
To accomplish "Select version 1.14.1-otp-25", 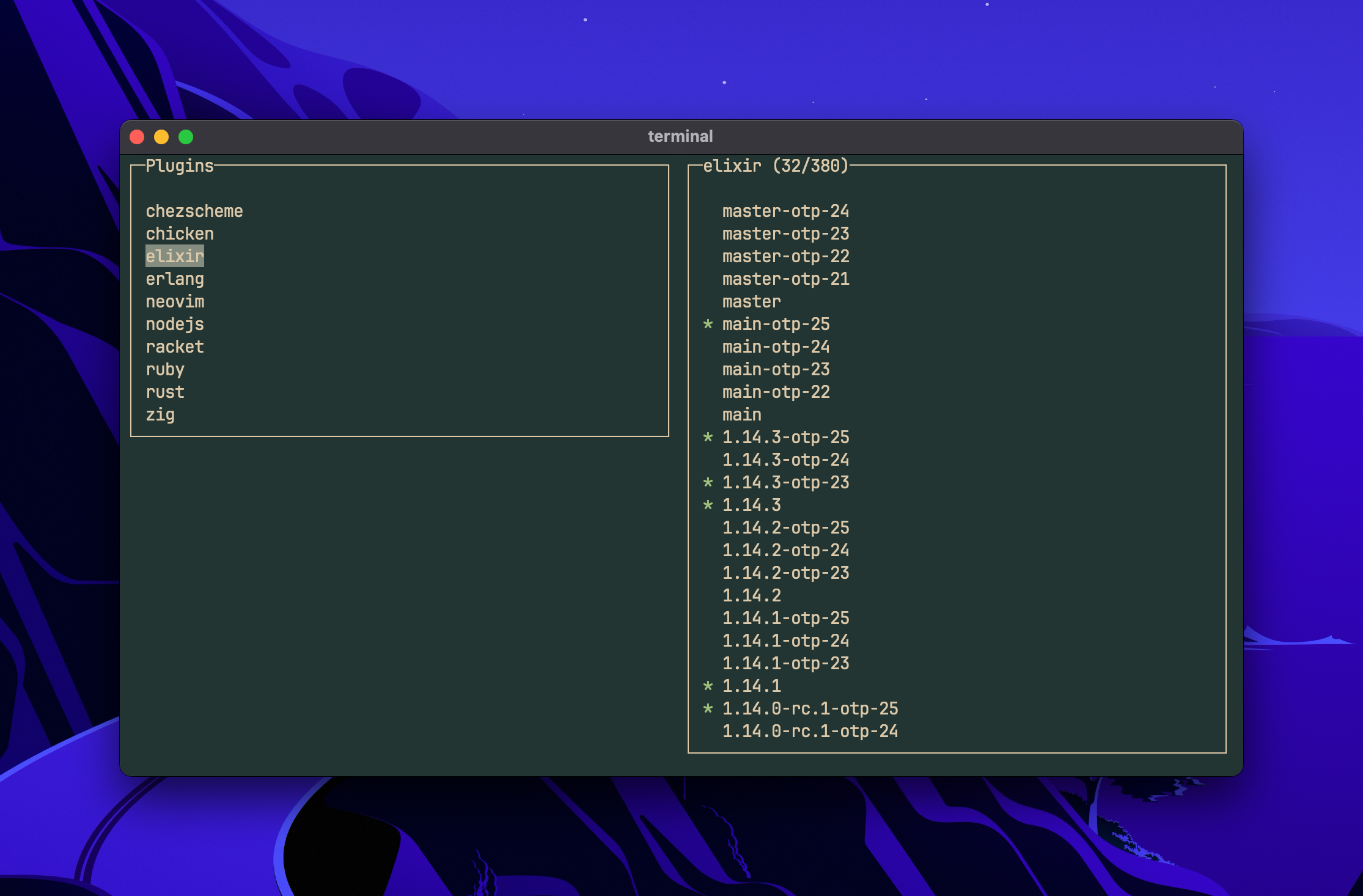I will pyautogui.click(x=786, y=619).
